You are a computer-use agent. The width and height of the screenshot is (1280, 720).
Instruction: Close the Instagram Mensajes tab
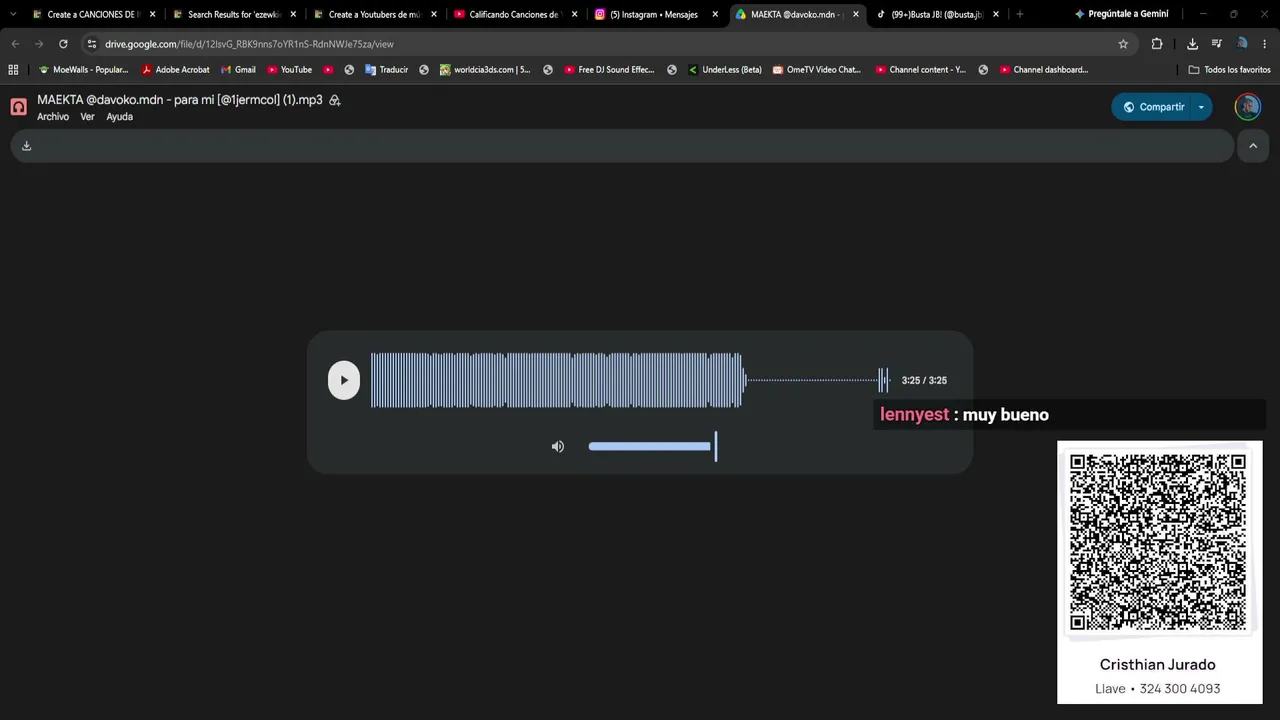[715, 14]
